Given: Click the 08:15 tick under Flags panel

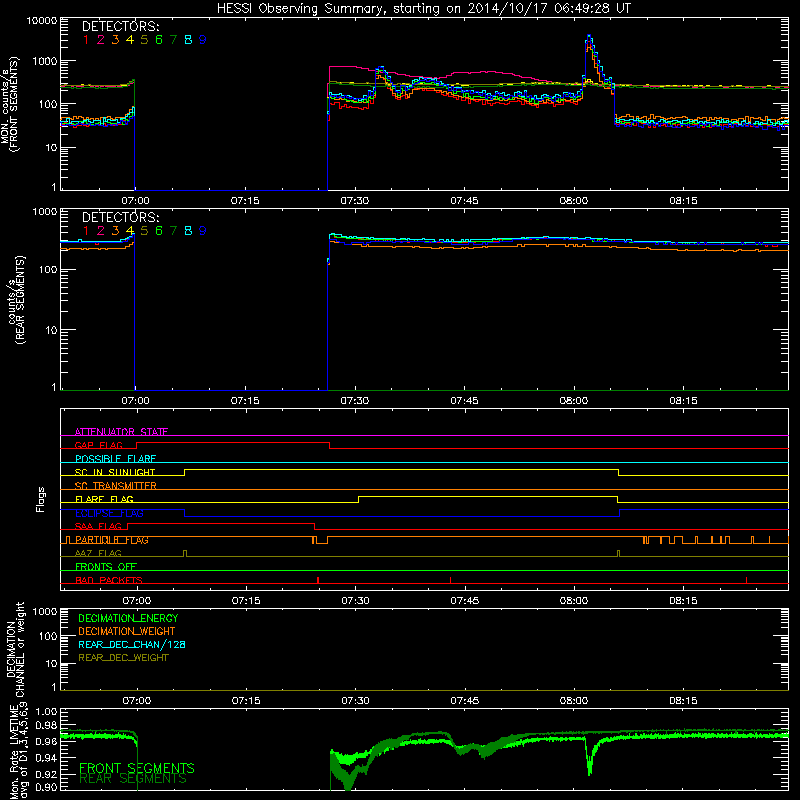Looking at the screenshot, I should [x=684, y=601].
